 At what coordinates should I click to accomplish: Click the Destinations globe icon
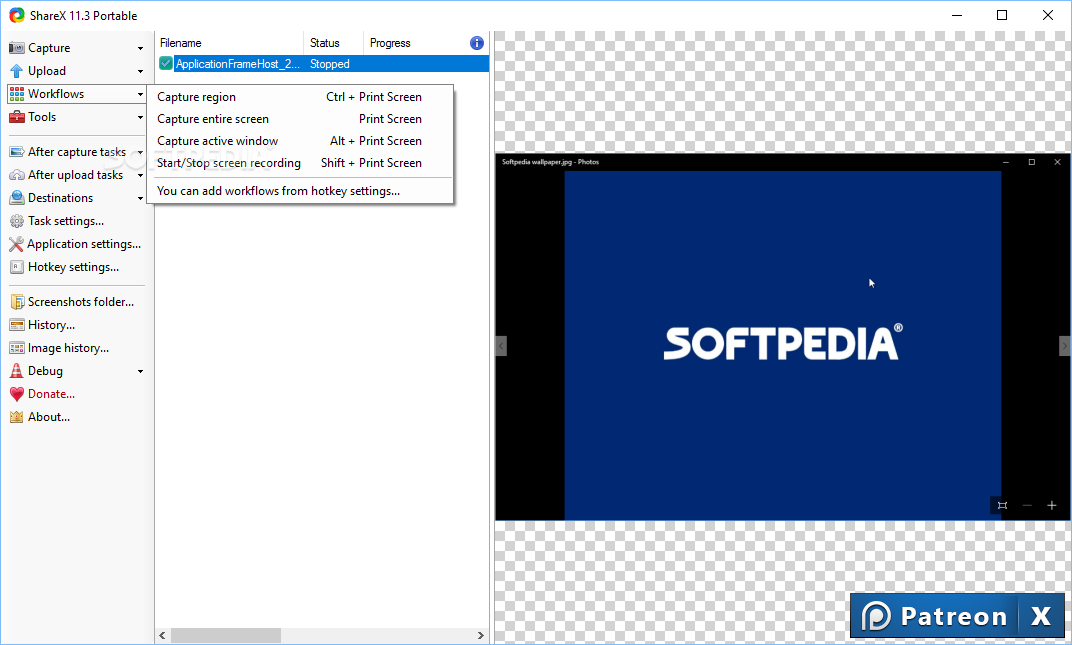coord(16,198)
